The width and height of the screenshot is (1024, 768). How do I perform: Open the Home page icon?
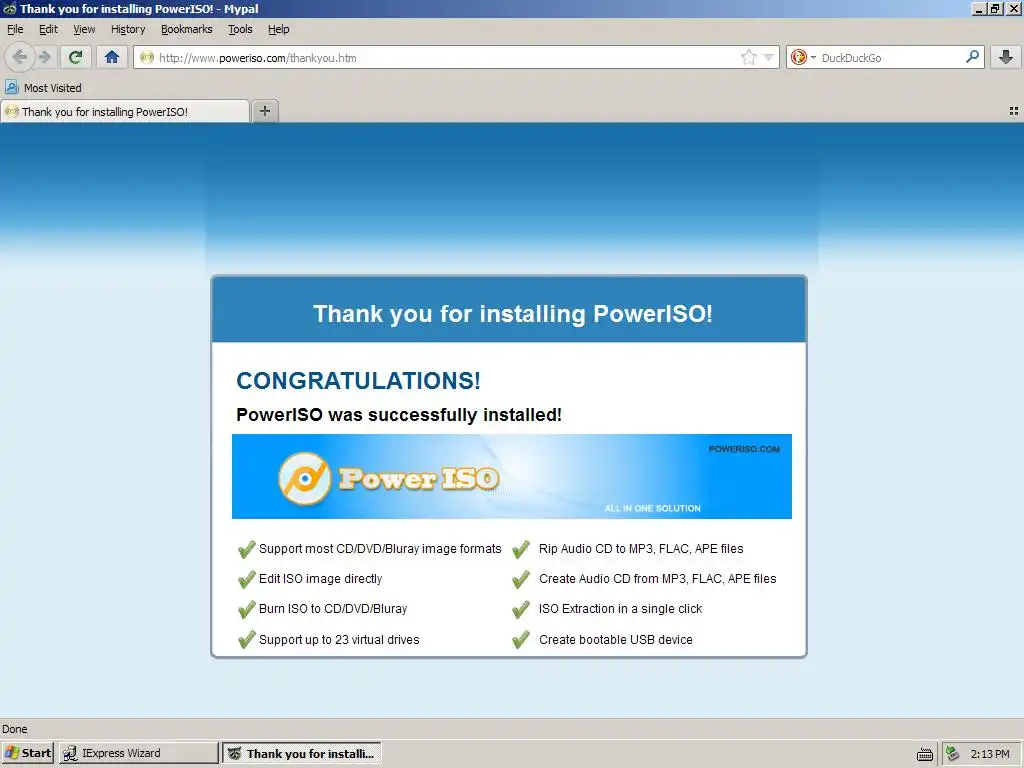pos(112,57)
